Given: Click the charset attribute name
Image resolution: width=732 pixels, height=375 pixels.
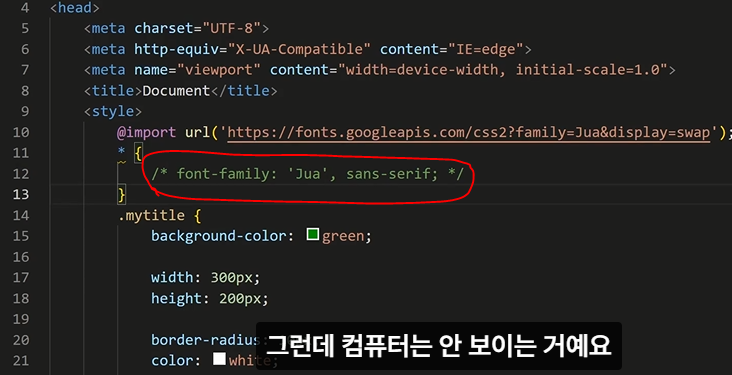Looking at the screenshot, I should [163, 28].
